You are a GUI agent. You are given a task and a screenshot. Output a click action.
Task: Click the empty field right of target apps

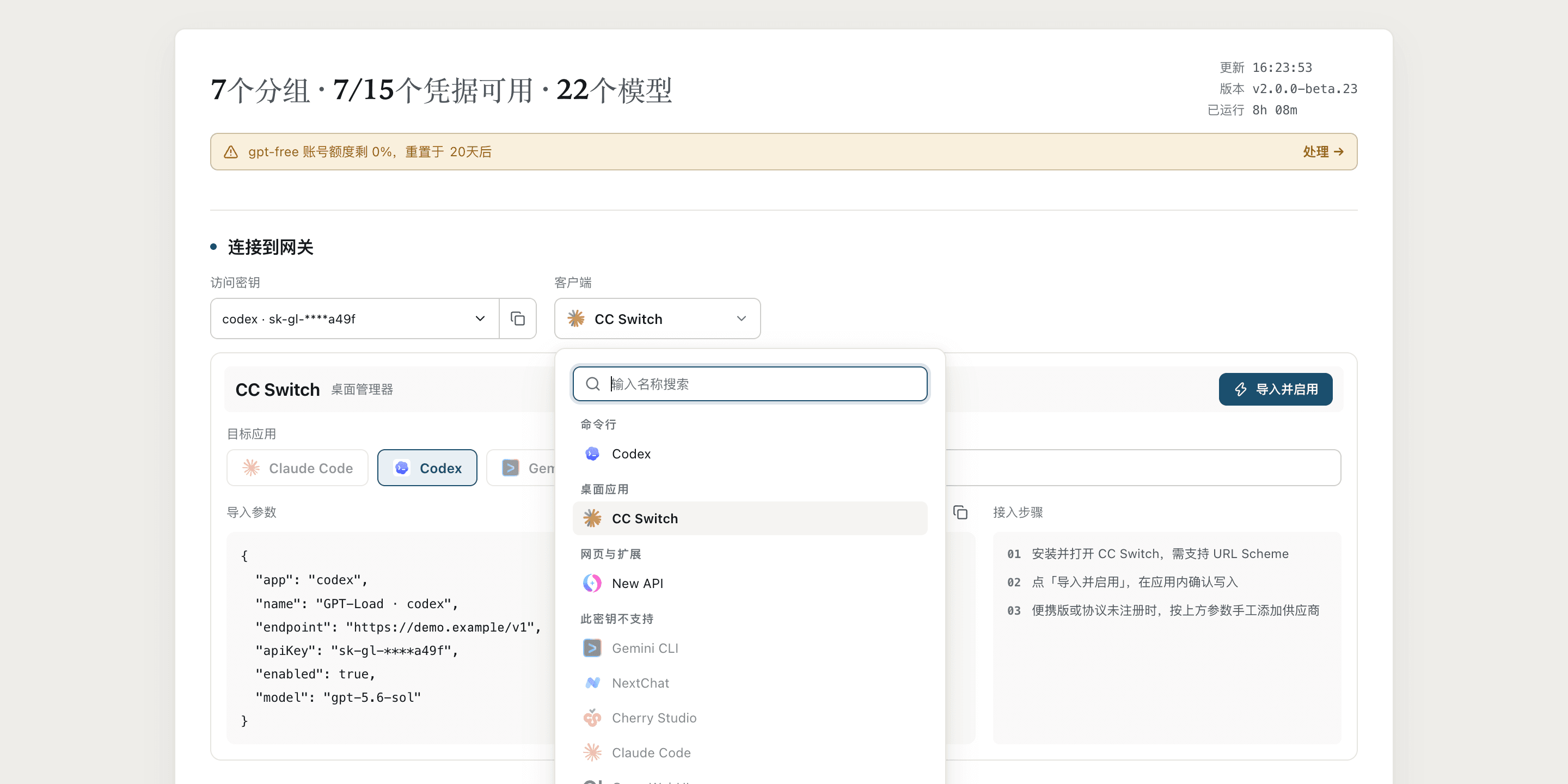pyautogui.click(x=1143, y=468)
